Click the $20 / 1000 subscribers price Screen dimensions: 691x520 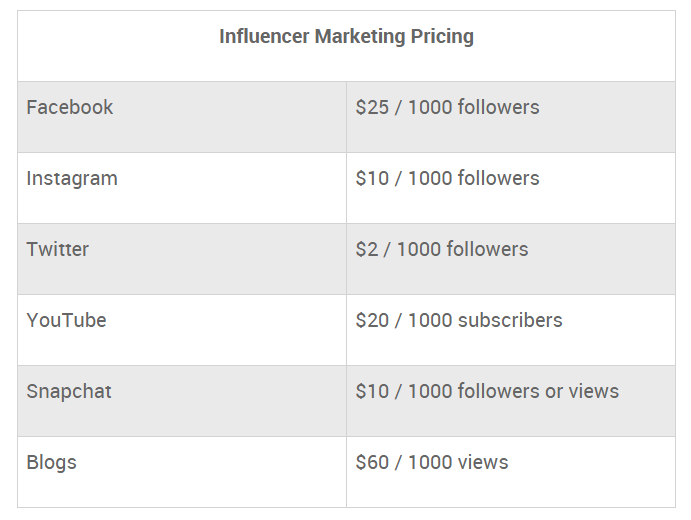(x=459, y=320)
